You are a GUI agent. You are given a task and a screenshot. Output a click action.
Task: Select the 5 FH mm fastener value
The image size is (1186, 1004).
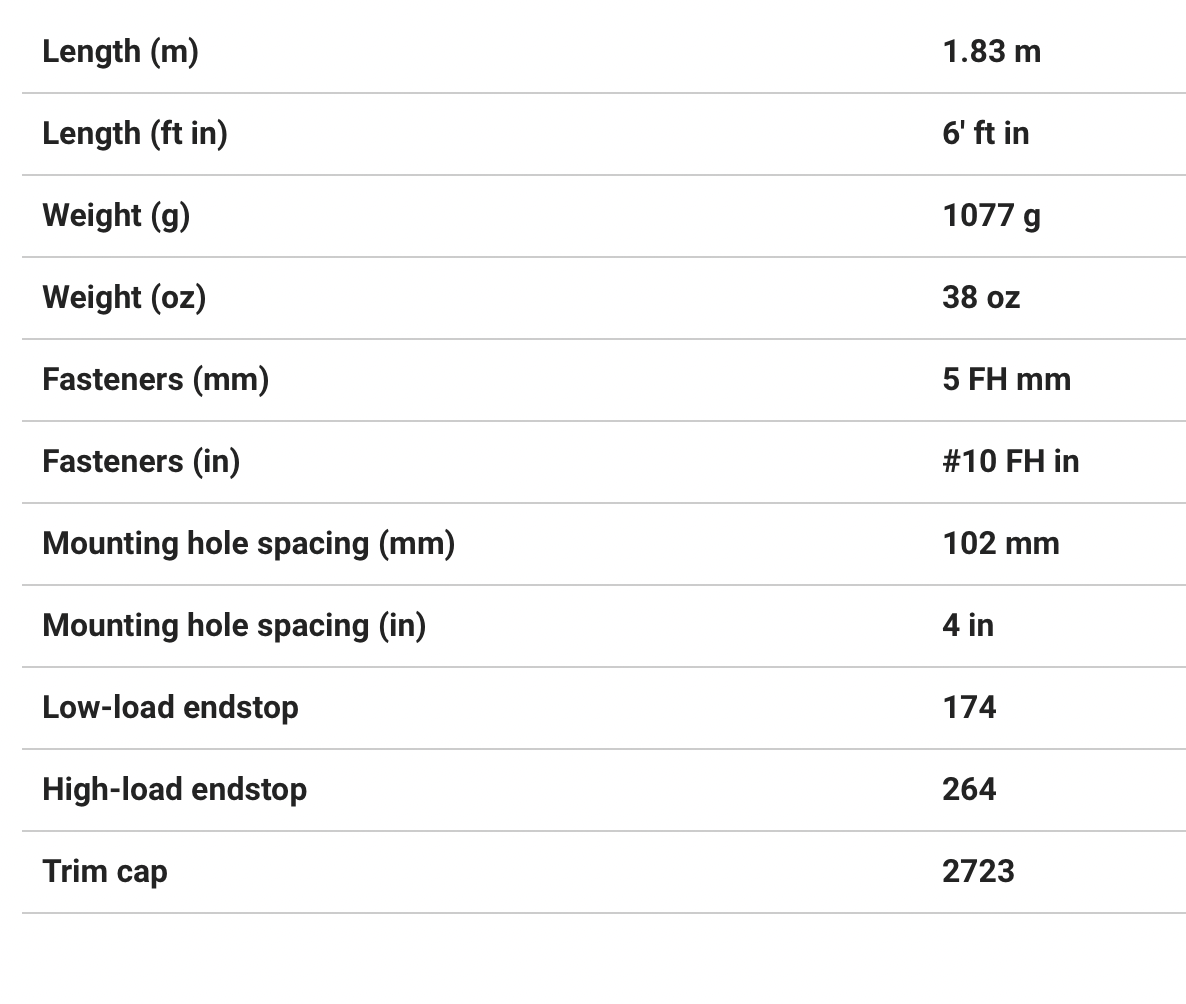coord(1006,379)
